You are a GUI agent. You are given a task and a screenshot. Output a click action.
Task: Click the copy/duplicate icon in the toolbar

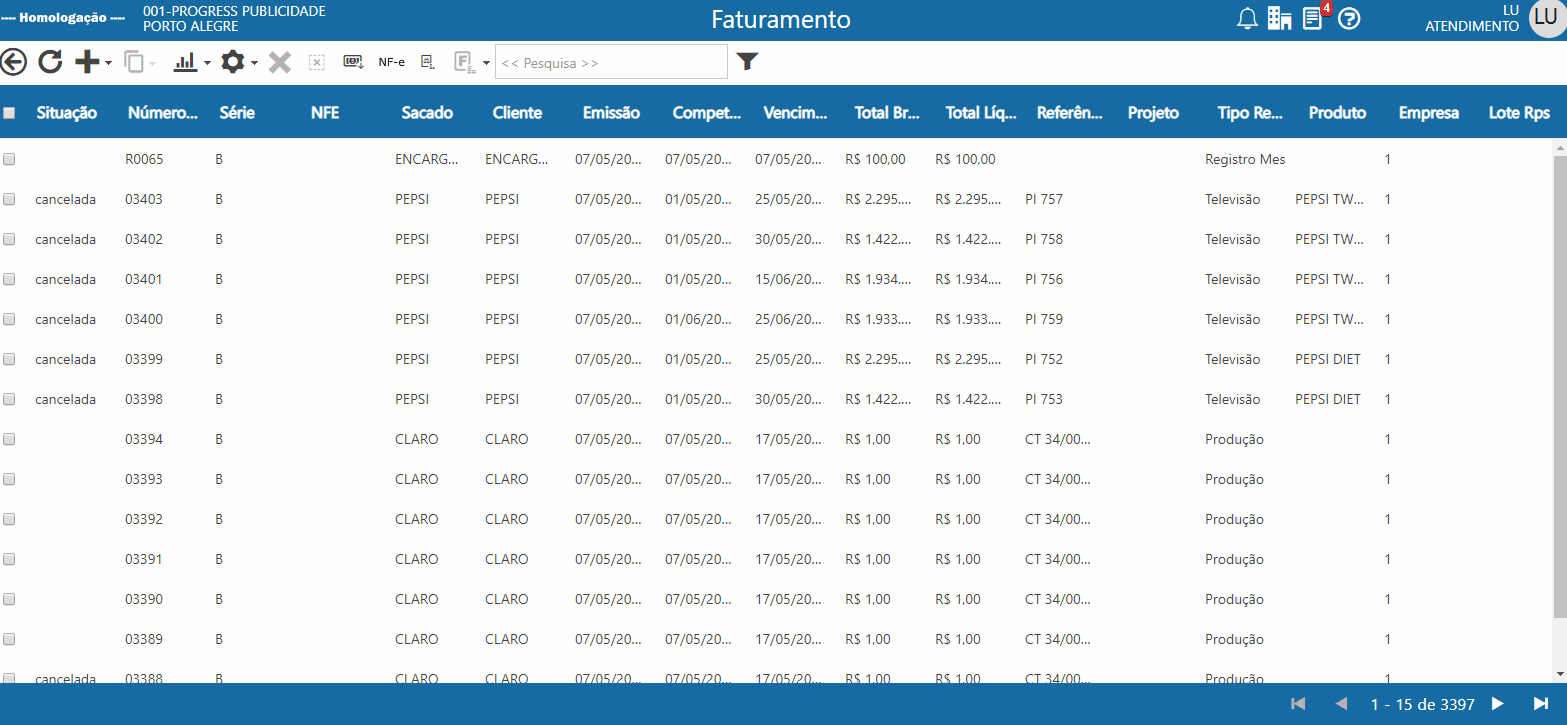(134, 62)
